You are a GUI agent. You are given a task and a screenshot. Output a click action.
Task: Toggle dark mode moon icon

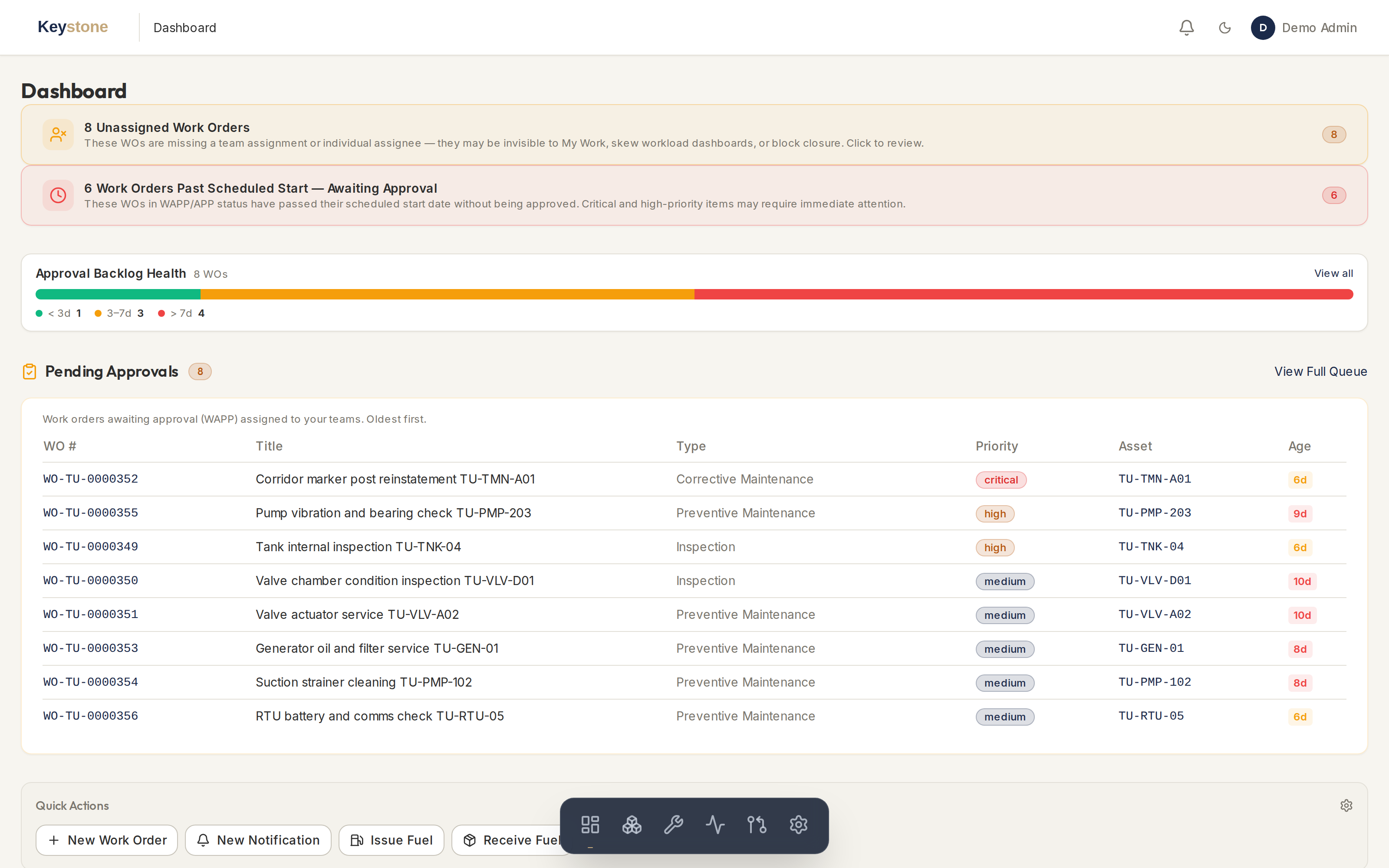click(x=1224, y=27)
